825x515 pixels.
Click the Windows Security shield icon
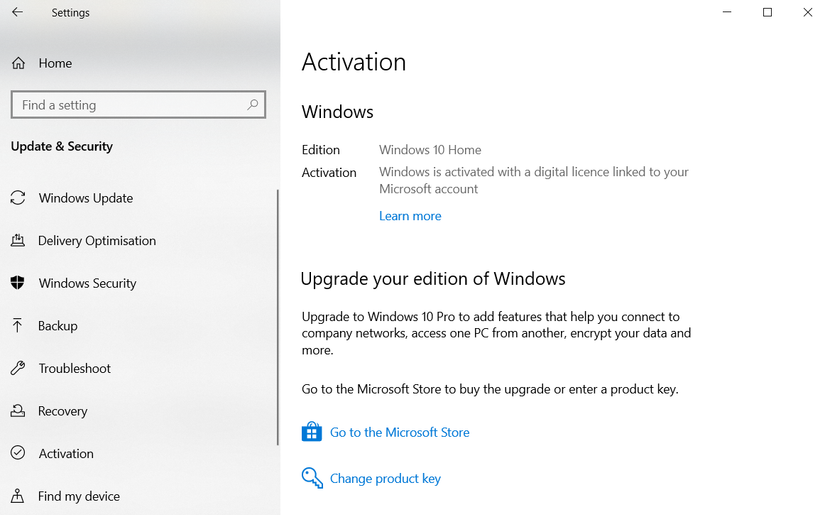(x=18, y=283)
